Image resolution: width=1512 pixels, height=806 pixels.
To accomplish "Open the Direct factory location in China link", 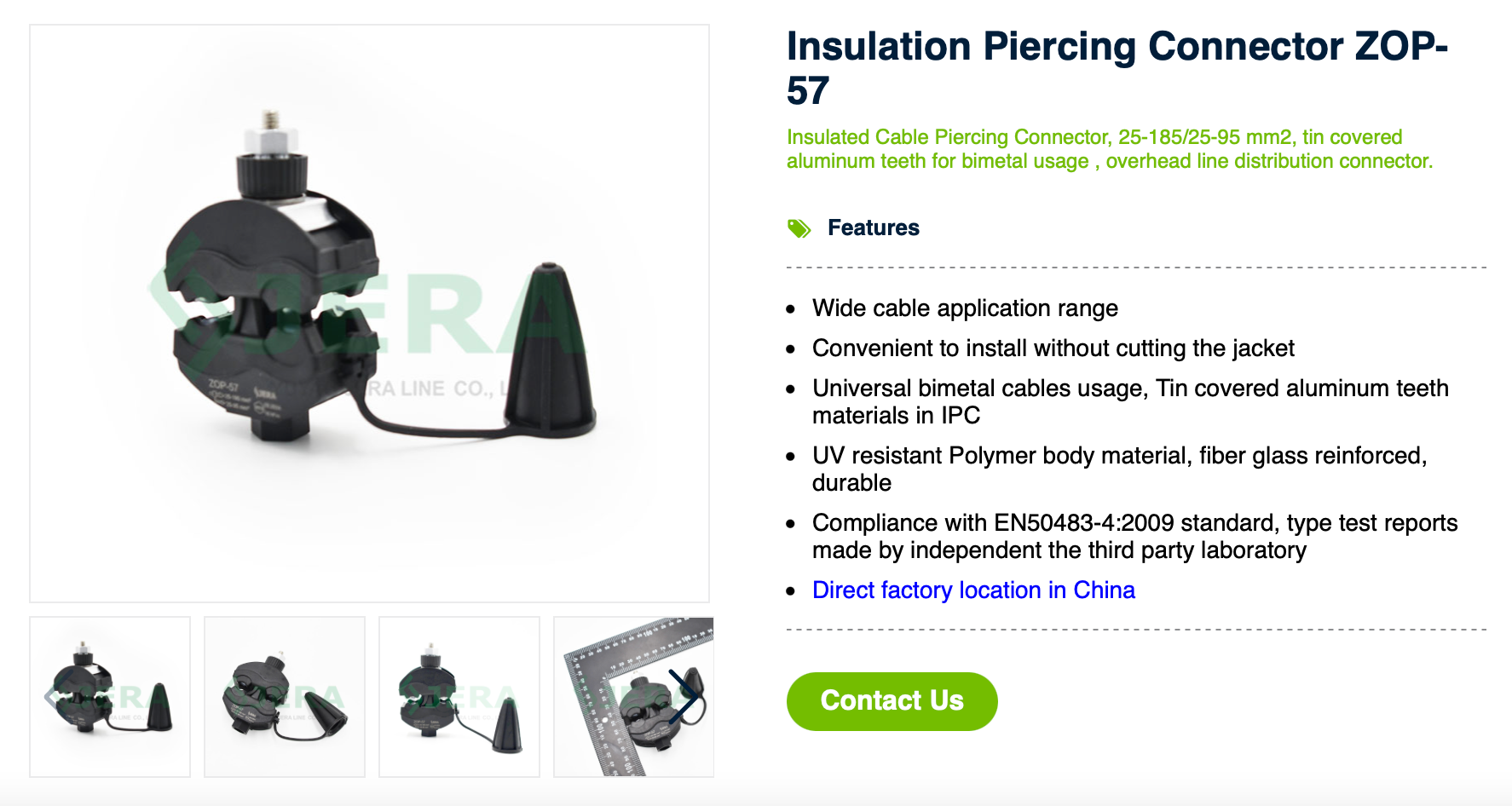I will tap(973, 590).
